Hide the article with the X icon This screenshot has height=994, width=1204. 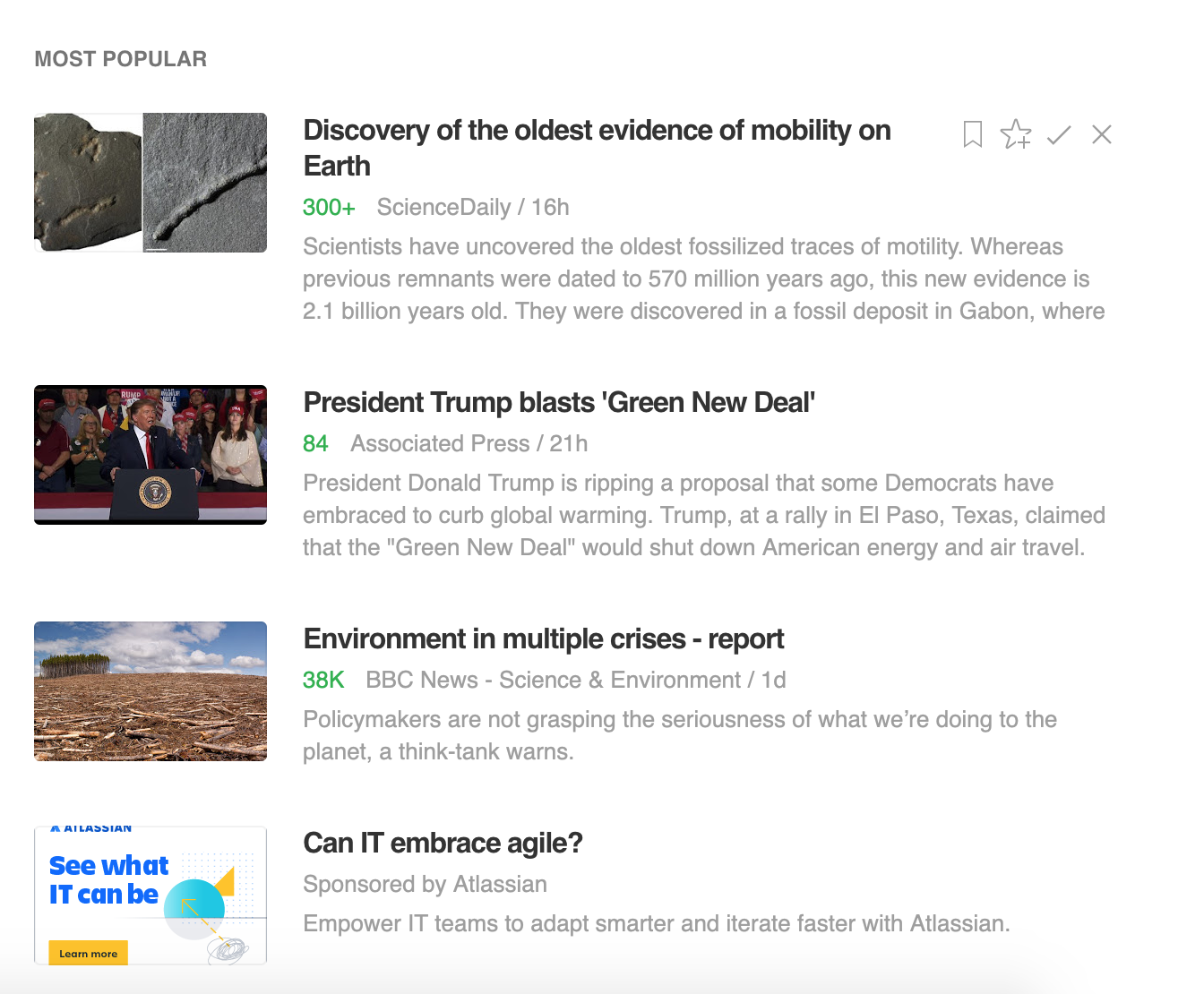click(1102, 134)
